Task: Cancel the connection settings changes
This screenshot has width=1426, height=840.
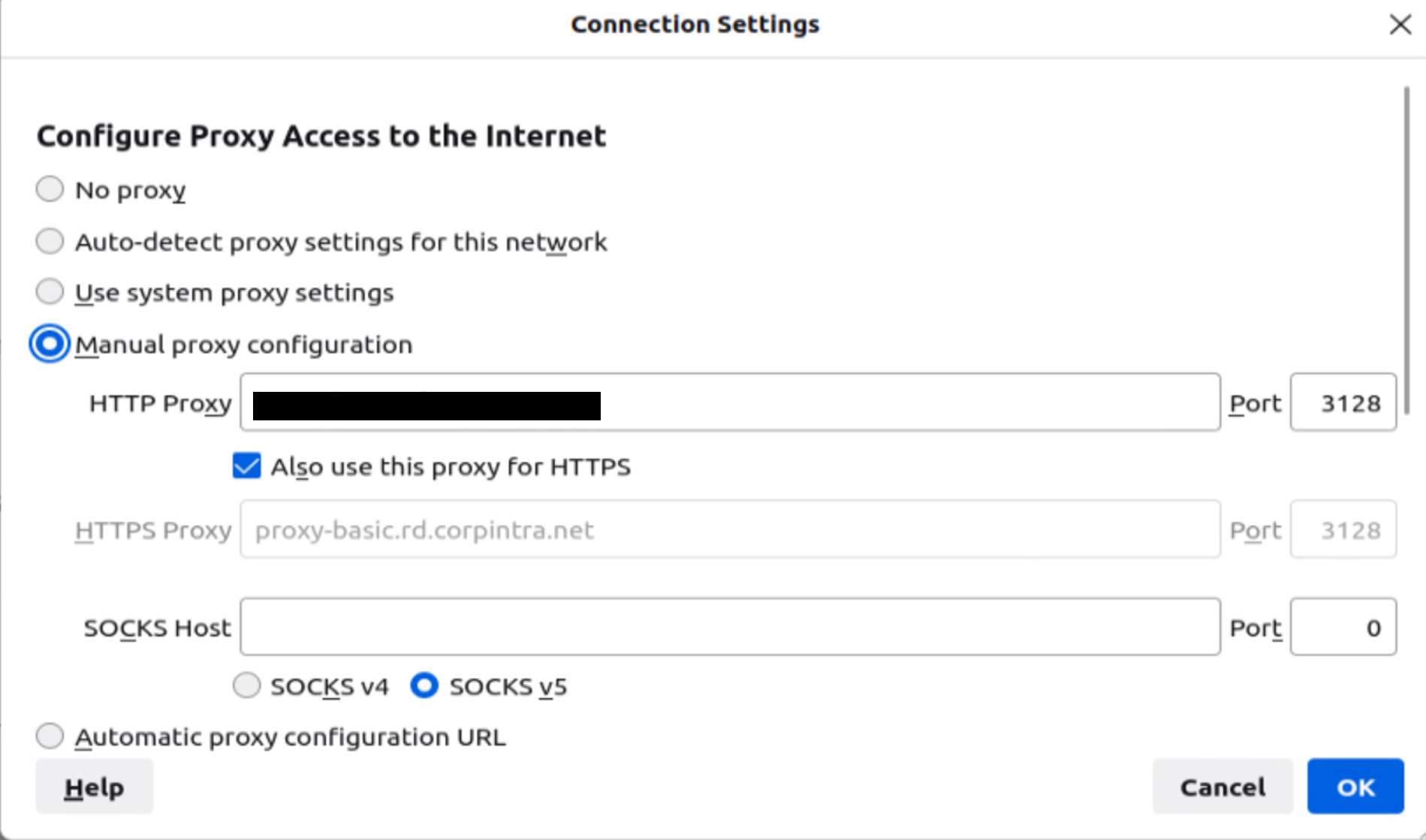Action: (1223, 786)
